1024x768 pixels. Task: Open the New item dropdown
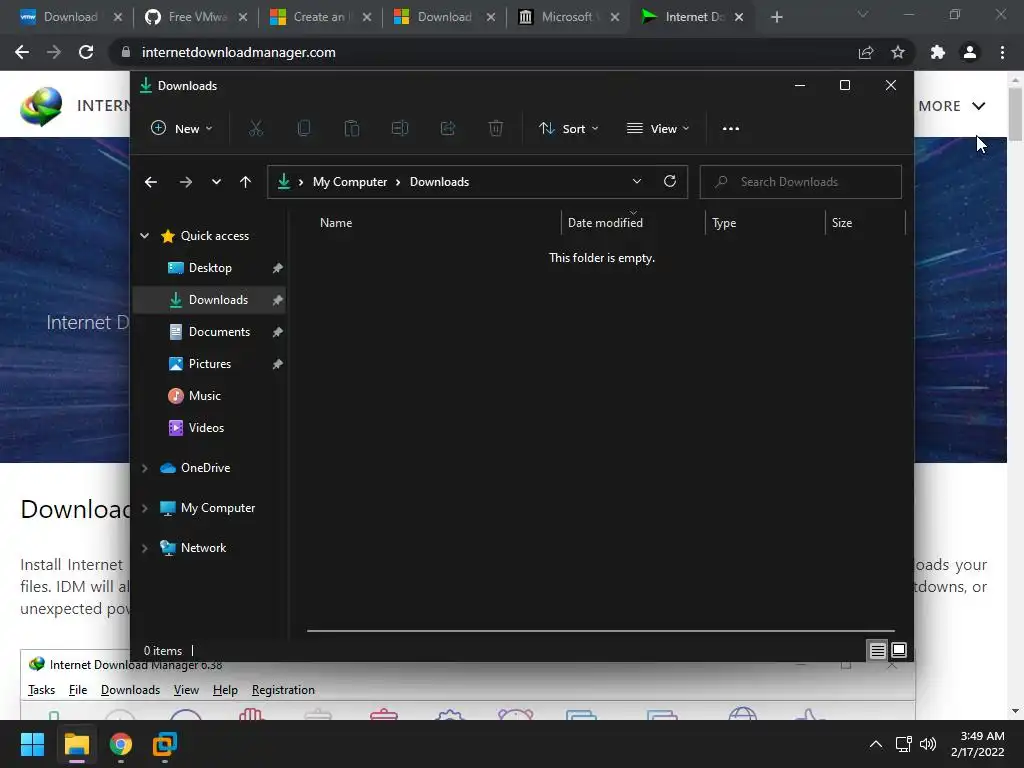coord(182,129)
